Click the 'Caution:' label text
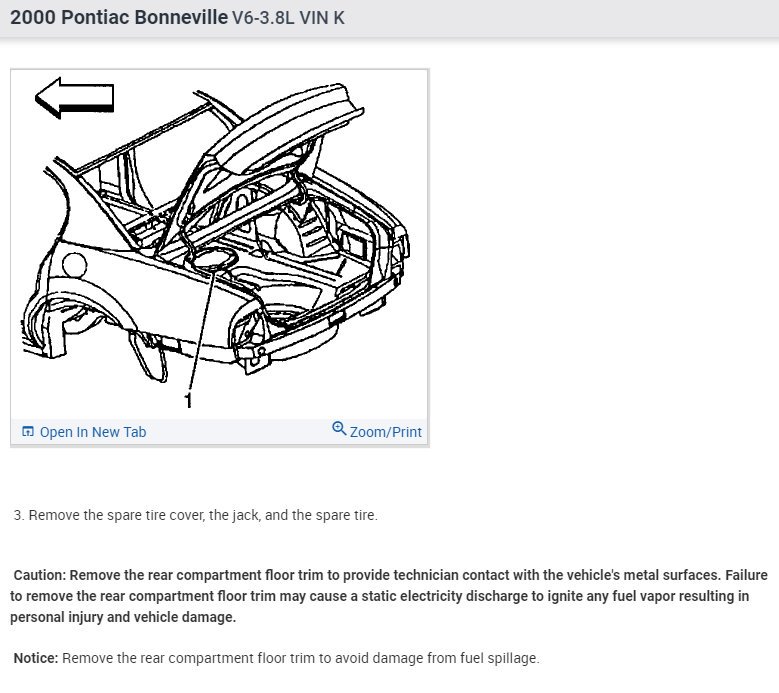This screenshot has height=693, width=779. click(x=40, y=575)
